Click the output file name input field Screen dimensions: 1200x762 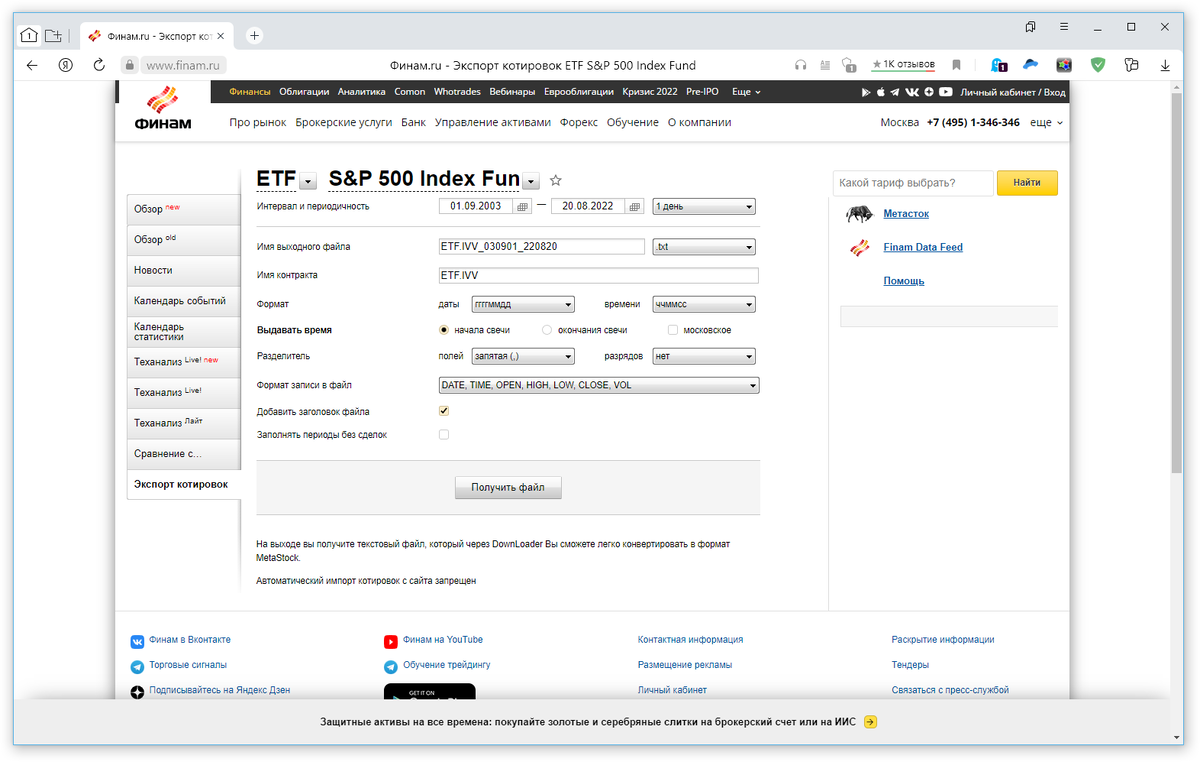pyautogui.click(x=542, y=247)
